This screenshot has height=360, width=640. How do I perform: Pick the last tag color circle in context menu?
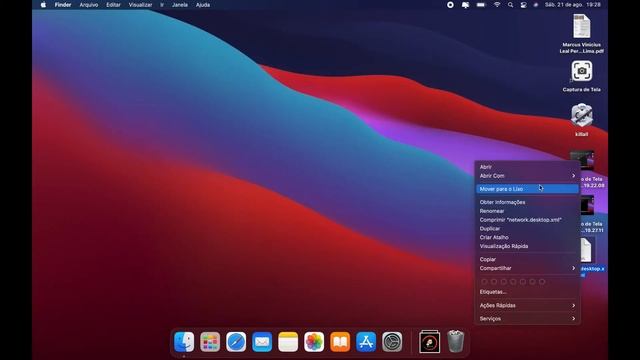(x=542, y=282)
